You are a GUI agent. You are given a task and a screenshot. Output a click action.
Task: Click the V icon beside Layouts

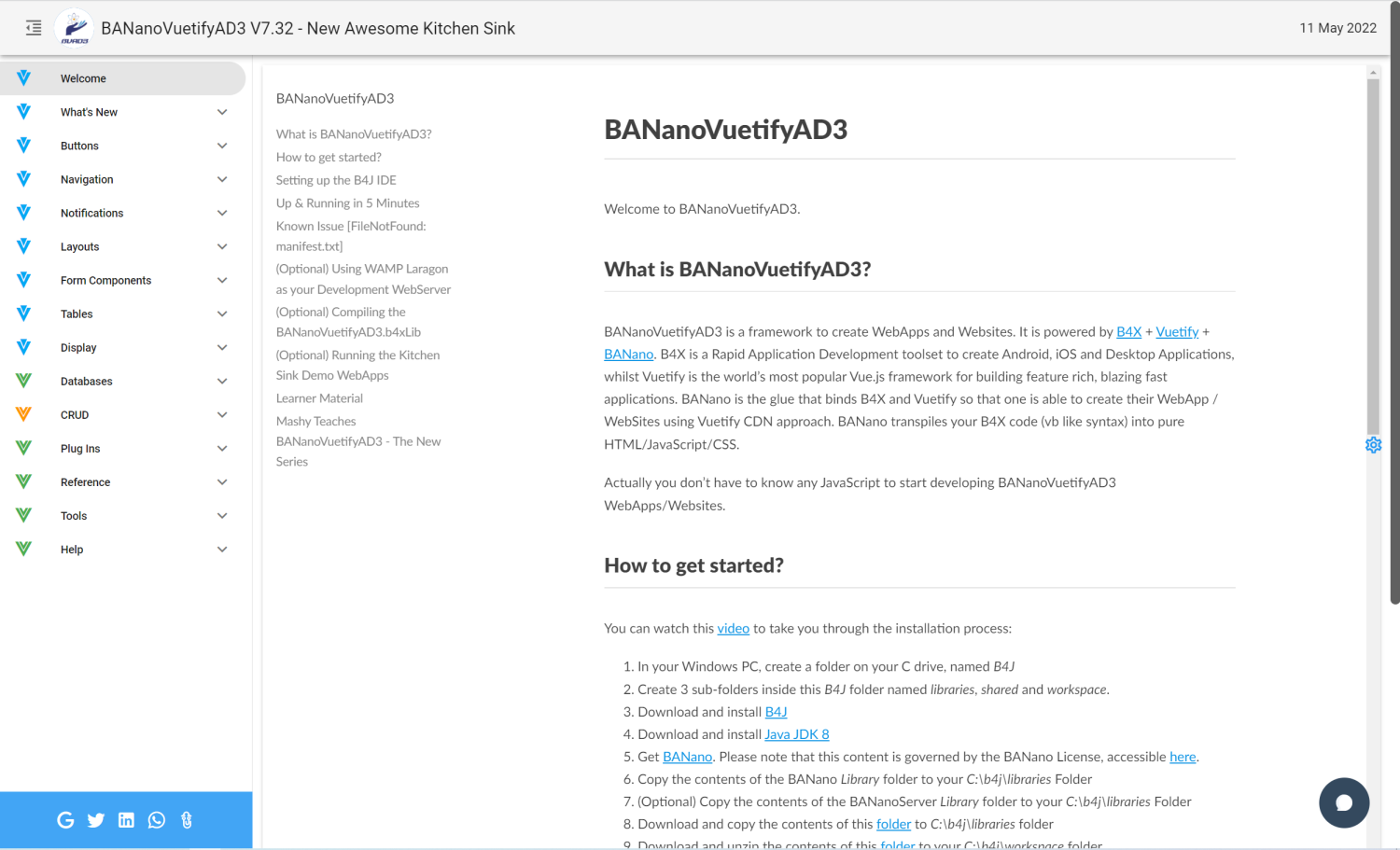pos(23,246)
